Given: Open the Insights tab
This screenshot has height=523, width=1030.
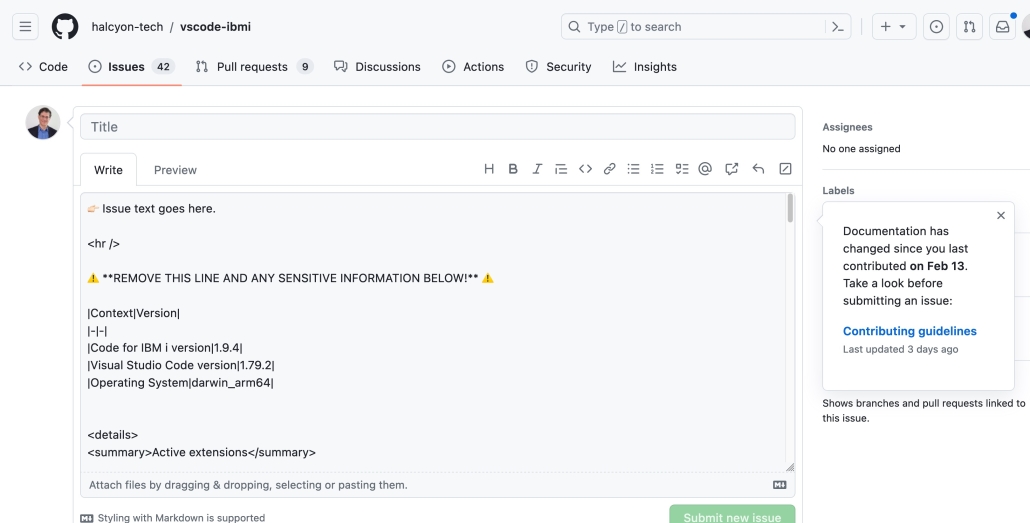Looking at the screenshot, I should (644, 66).
